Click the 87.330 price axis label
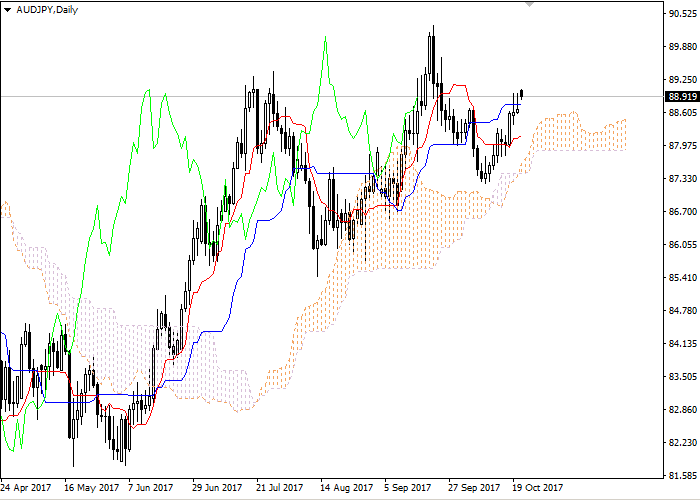700x500 pixels. click(683, 179)
